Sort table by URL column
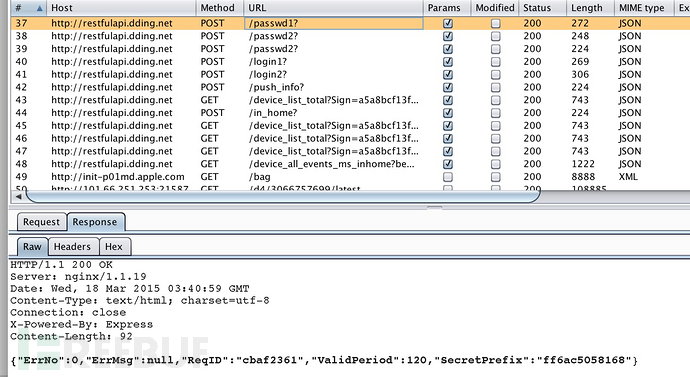690x377 pixels. pos(333,7)
